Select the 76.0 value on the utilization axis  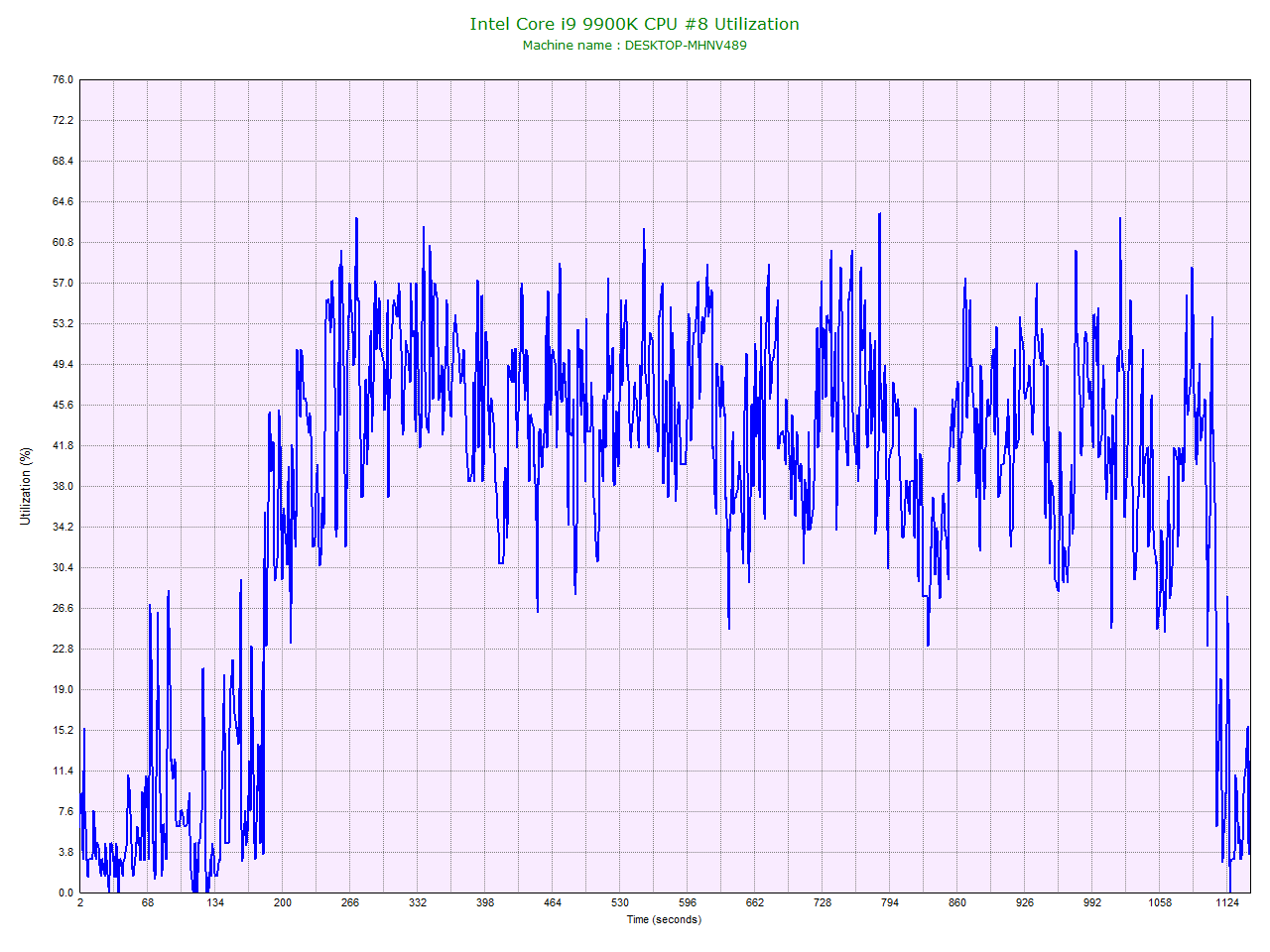coord(63,79)
